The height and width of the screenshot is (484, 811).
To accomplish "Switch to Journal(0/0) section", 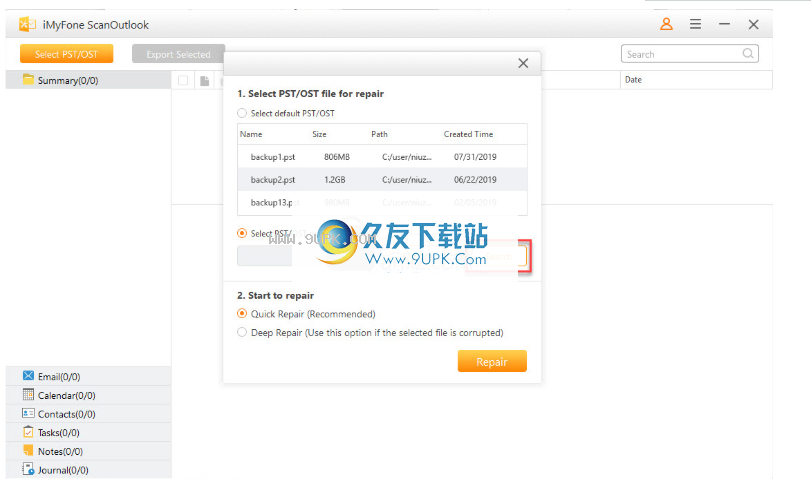I will click(88, 470).
